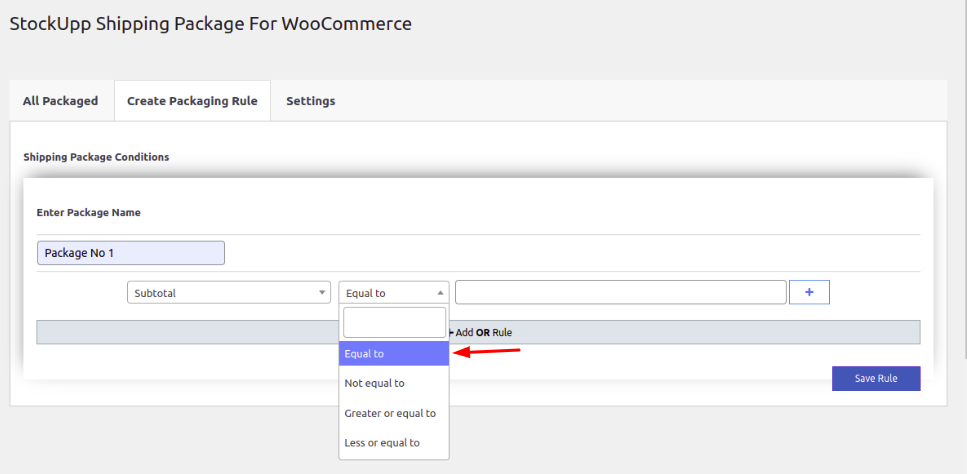Click the condition value input field
Image resolution: width=967 pixels, height=474 pixels.
point(620,292)
